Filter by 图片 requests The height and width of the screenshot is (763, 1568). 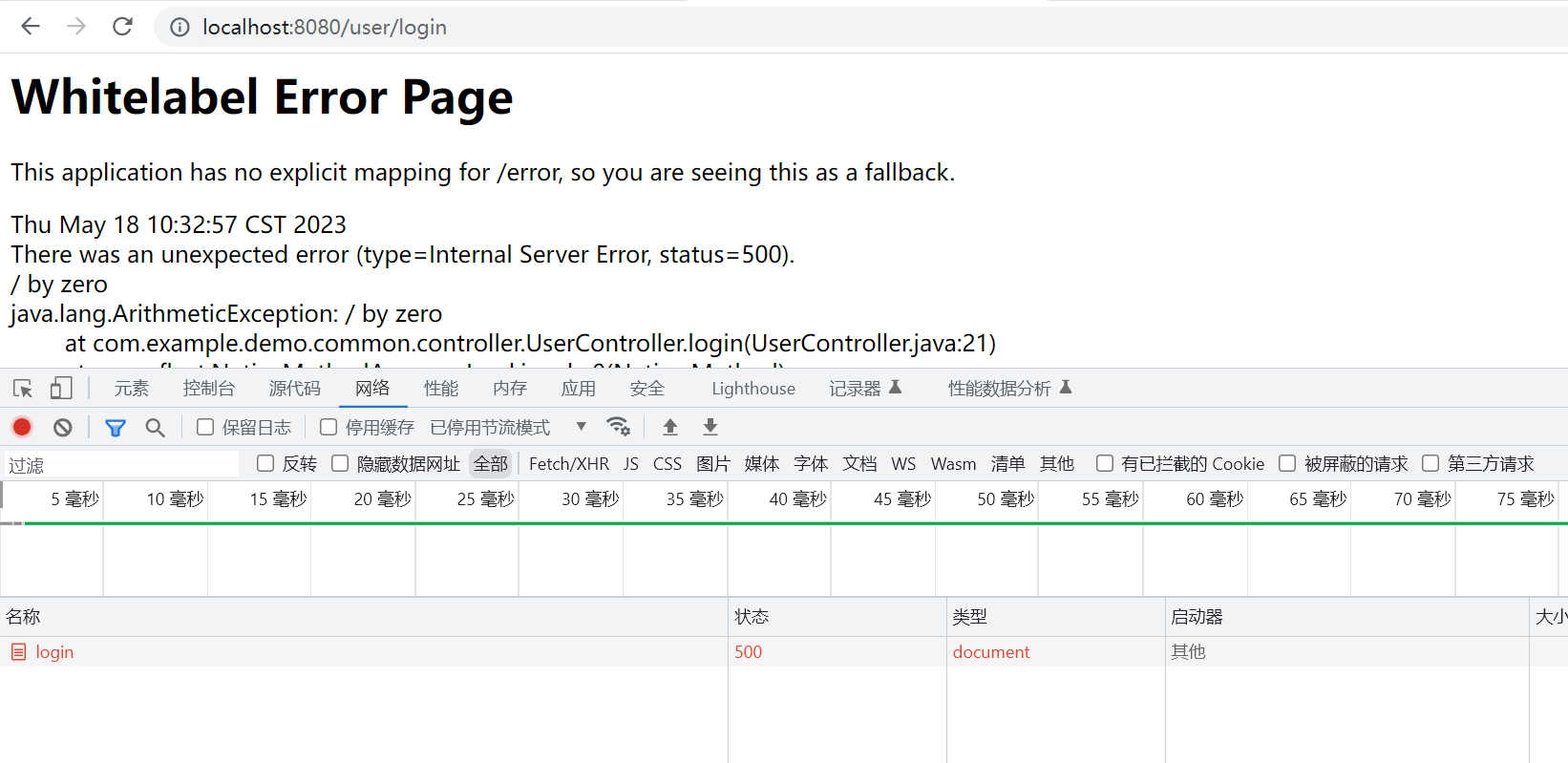(713, 463)
